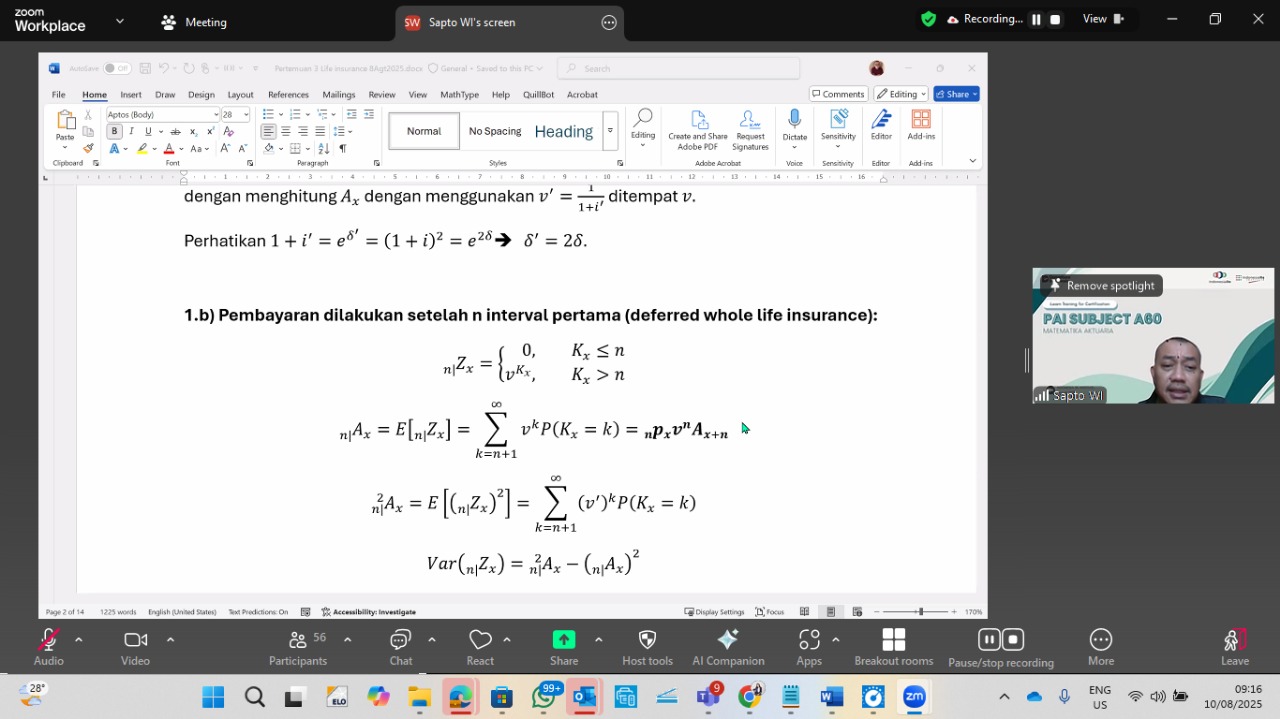Screen dimensions: 1280x719
Task: Click the Leave meeting button
Action: [1235, 647]
